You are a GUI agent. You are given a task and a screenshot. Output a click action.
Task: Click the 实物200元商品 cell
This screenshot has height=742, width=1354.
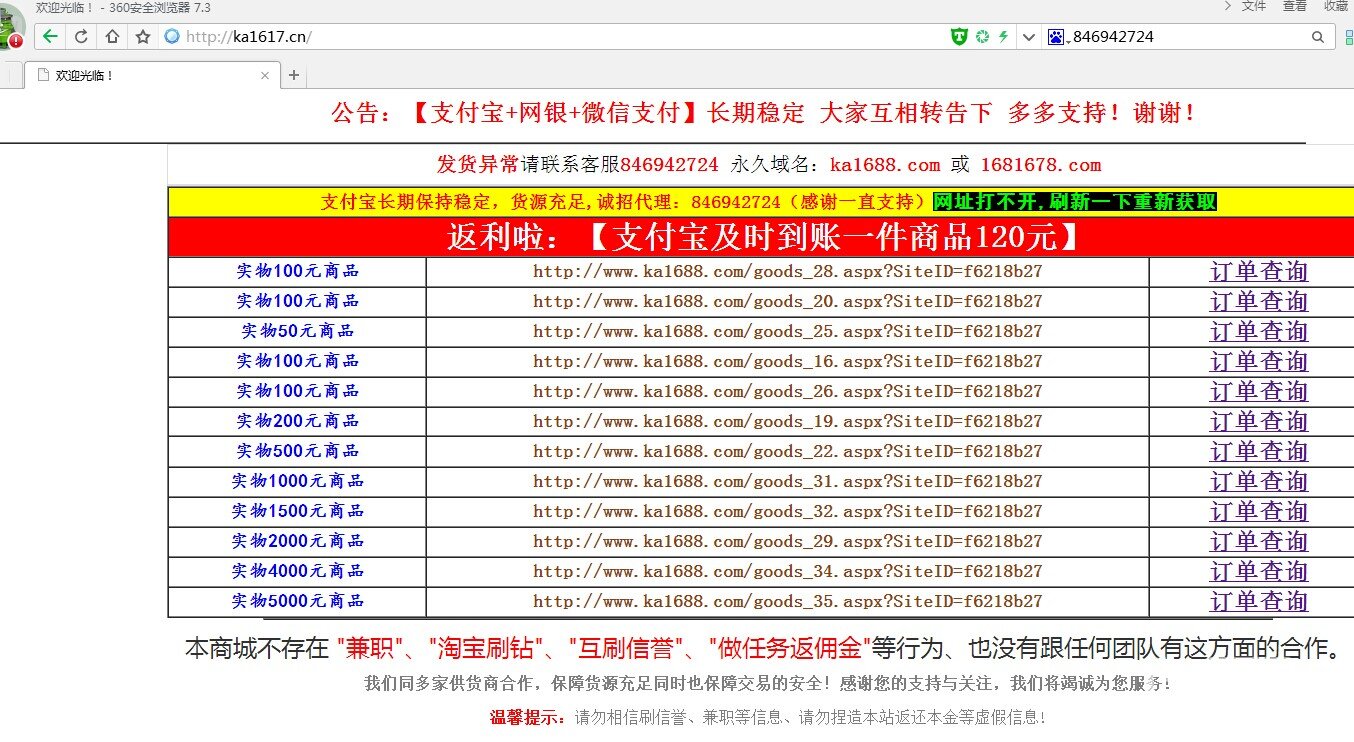tap(298, 421)
